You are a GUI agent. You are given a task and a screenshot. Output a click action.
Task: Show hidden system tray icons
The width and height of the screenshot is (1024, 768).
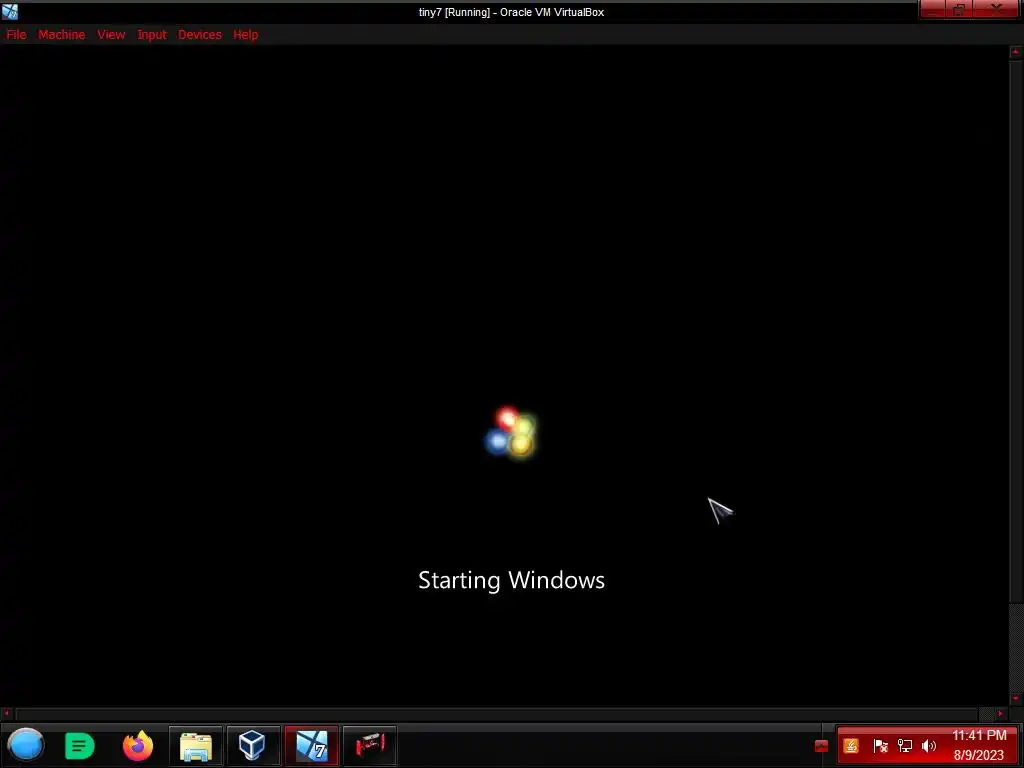[x=822, y=746]
